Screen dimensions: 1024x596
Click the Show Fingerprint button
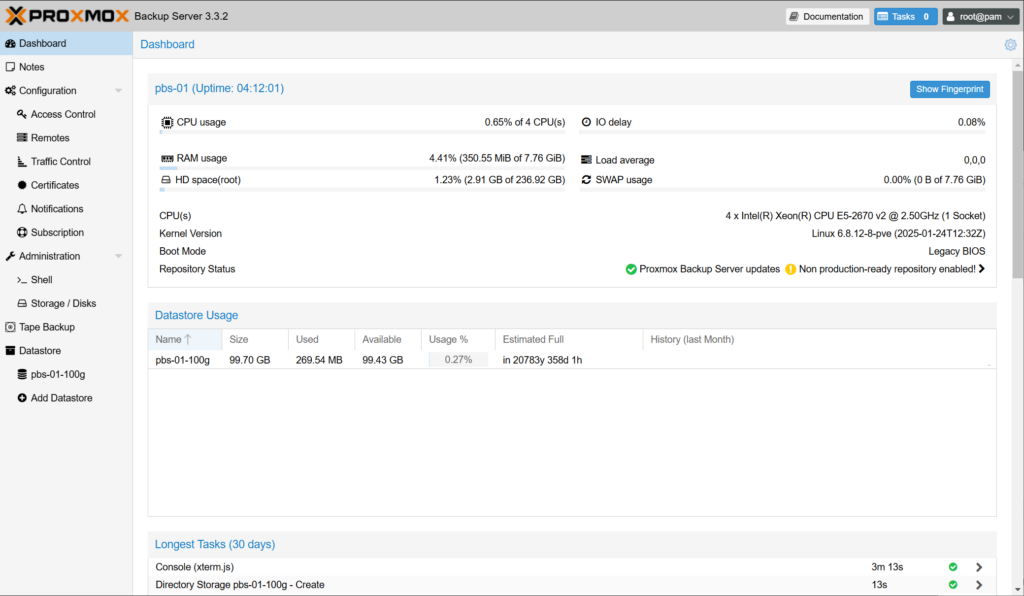[x=950, y=89]
